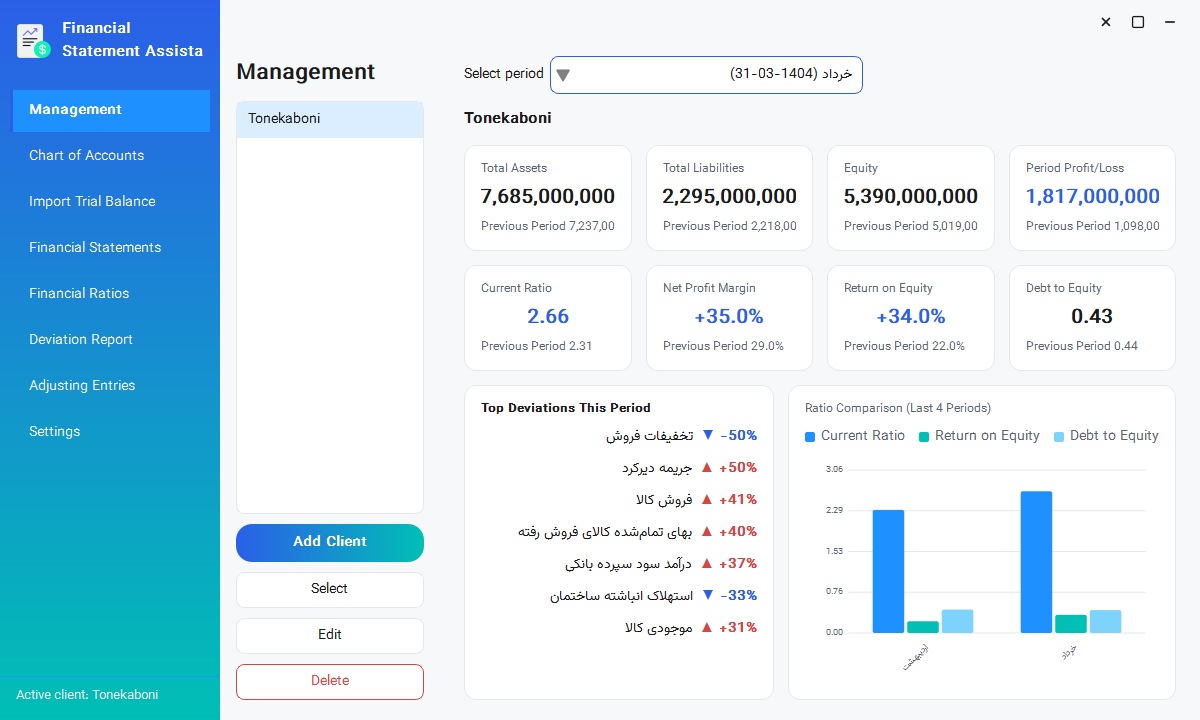Click the Edit client button
This screenshot has height=720, width=1200.
[x=330, y=635]
